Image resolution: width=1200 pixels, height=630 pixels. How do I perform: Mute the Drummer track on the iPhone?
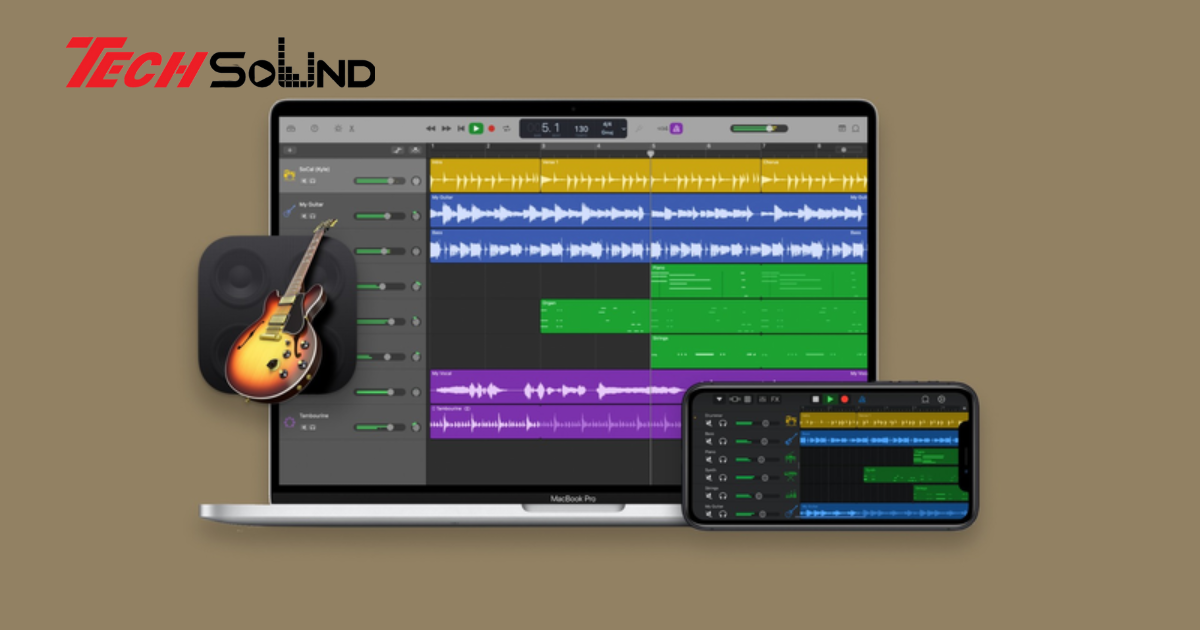pyautogui.click(x=709, y=423)
